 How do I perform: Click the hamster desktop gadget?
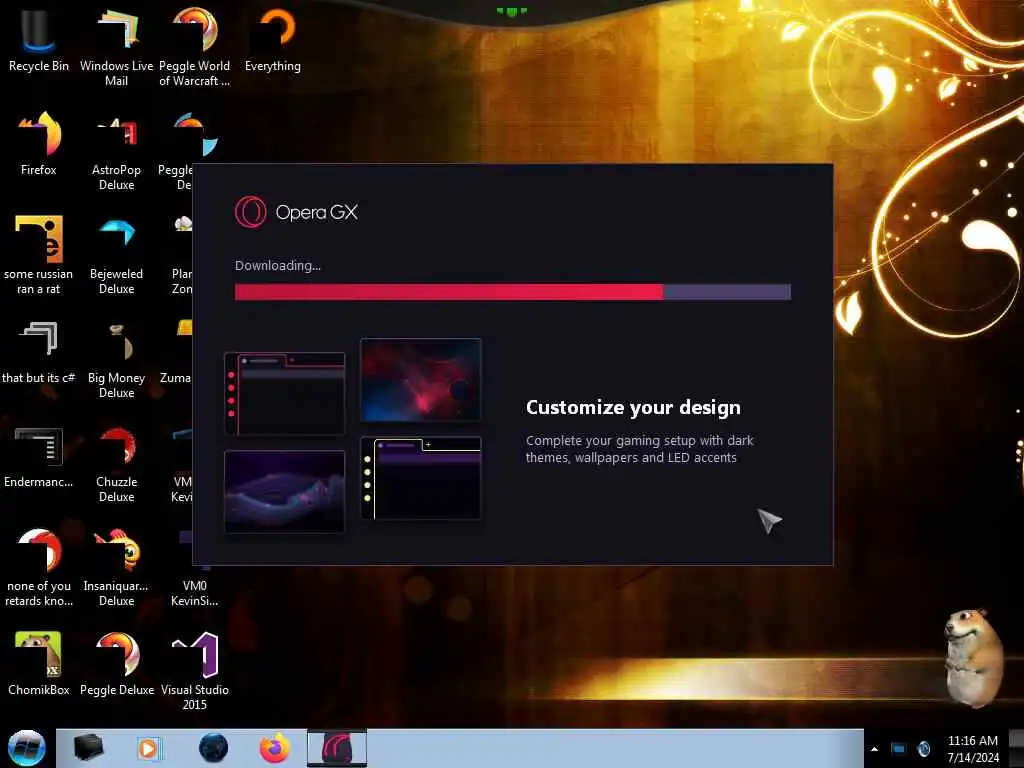point(974,658)
